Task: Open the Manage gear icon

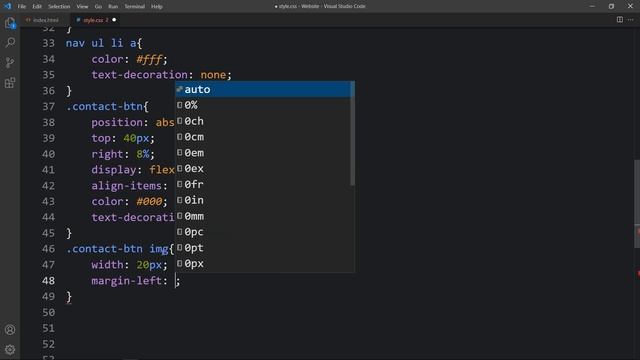Action: pyautogui.click(x=10, y=349)
